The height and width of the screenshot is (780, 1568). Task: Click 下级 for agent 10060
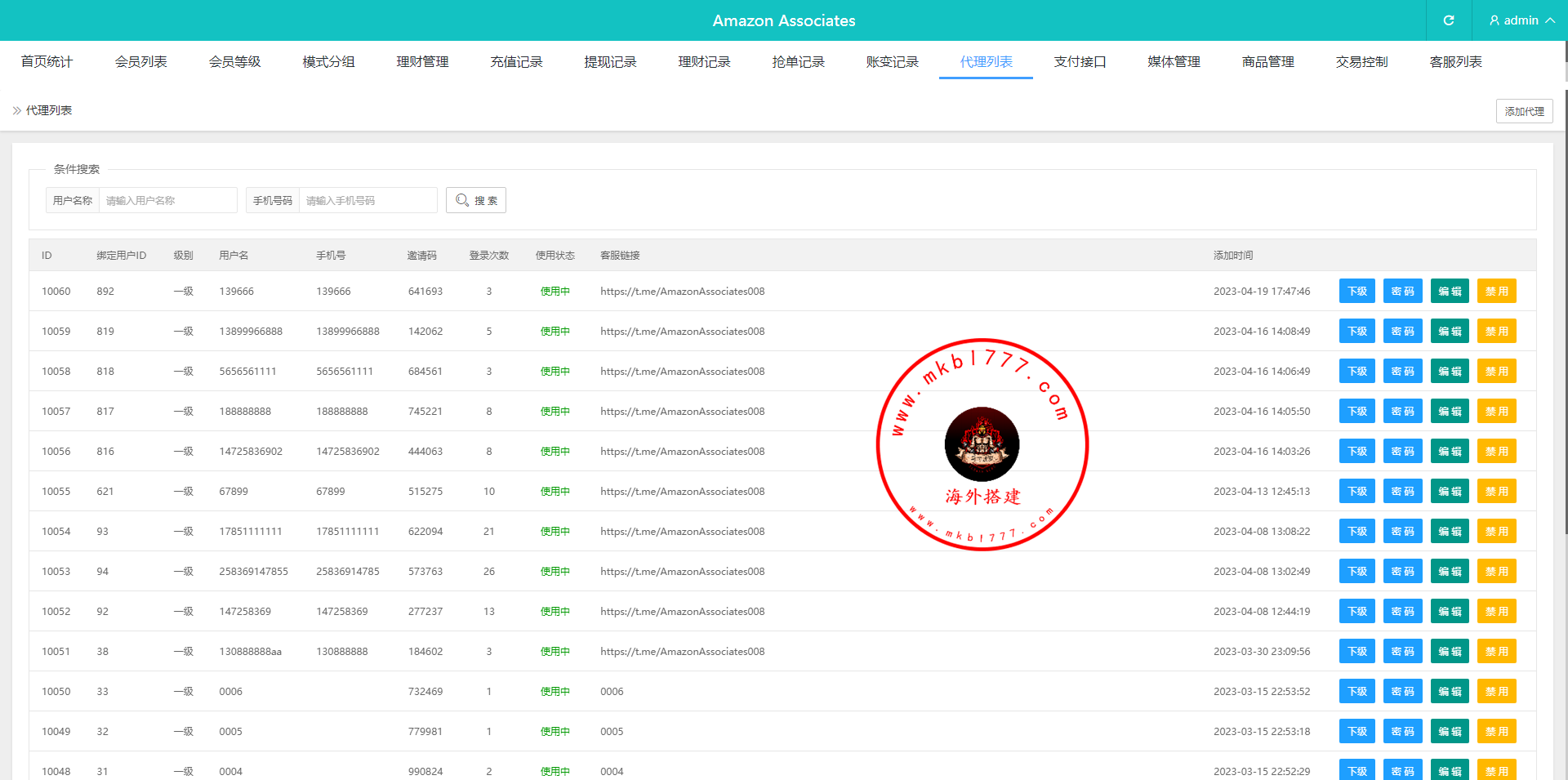coord(1357,291)
